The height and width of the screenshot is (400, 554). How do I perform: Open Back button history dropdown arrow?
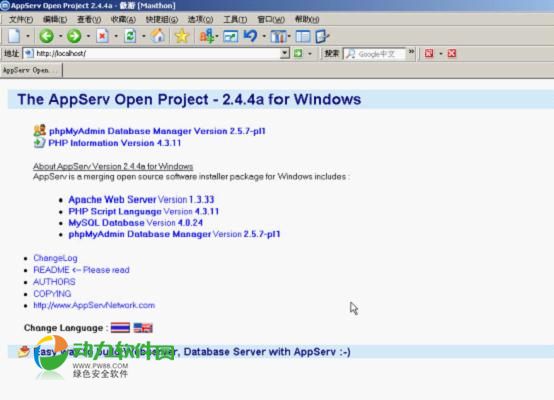point(60,36)
